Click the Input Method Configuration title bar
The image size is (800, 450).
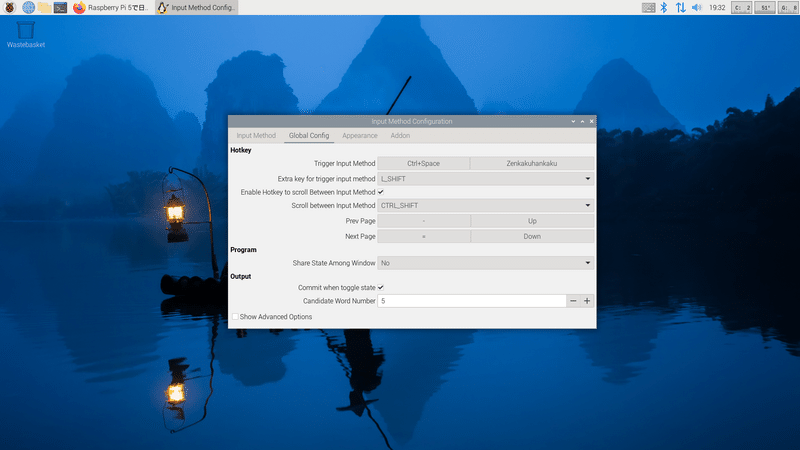pyautogui.click(x=412, y=121)
